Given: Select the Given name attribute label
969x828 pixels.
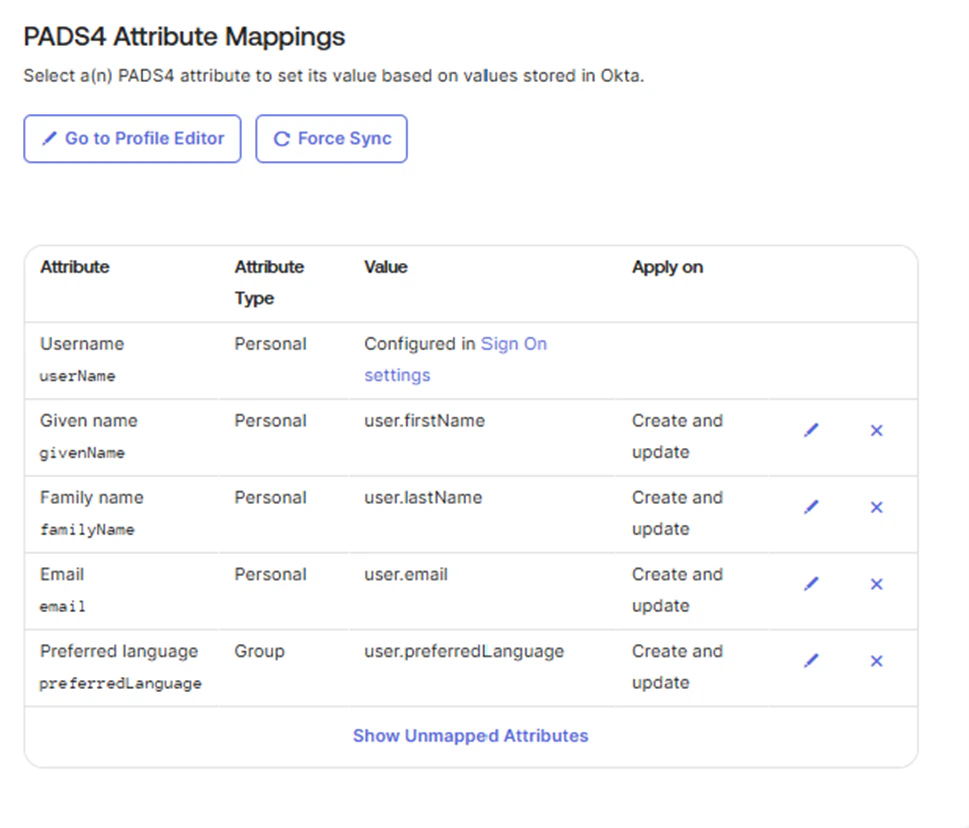Looking at the screenshot, I should click(x=89, y=421).
